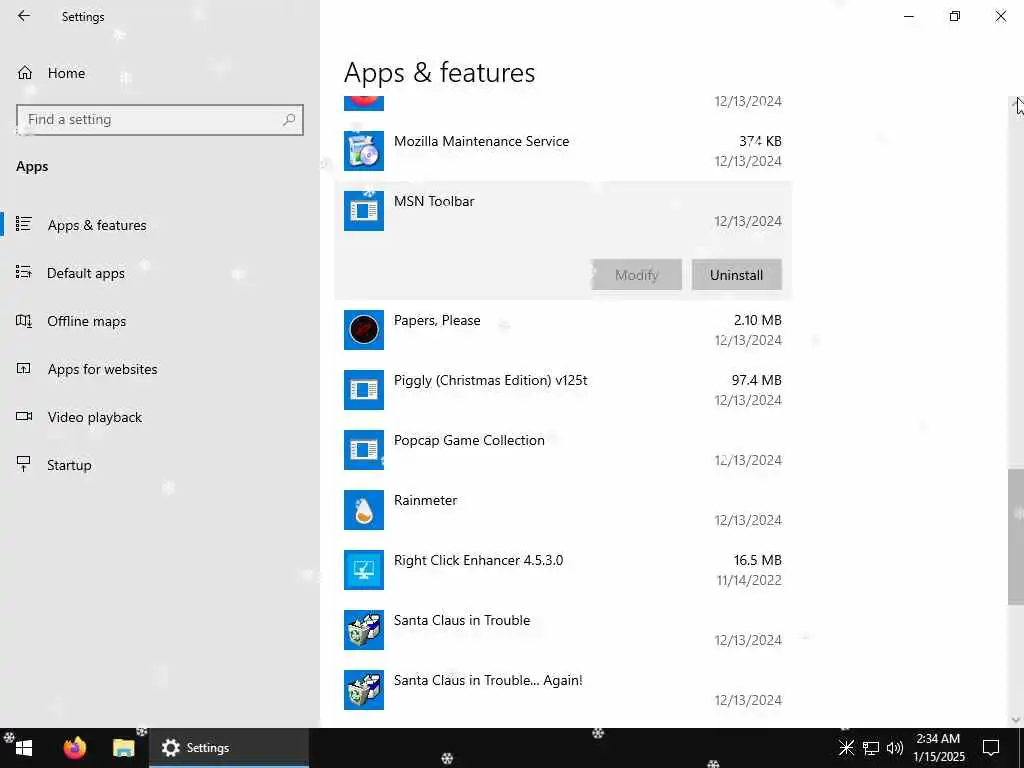Screen dimensions: 1024x768
Task: Click the scrollbar thumb in apps list
Action: [1016, 537]
